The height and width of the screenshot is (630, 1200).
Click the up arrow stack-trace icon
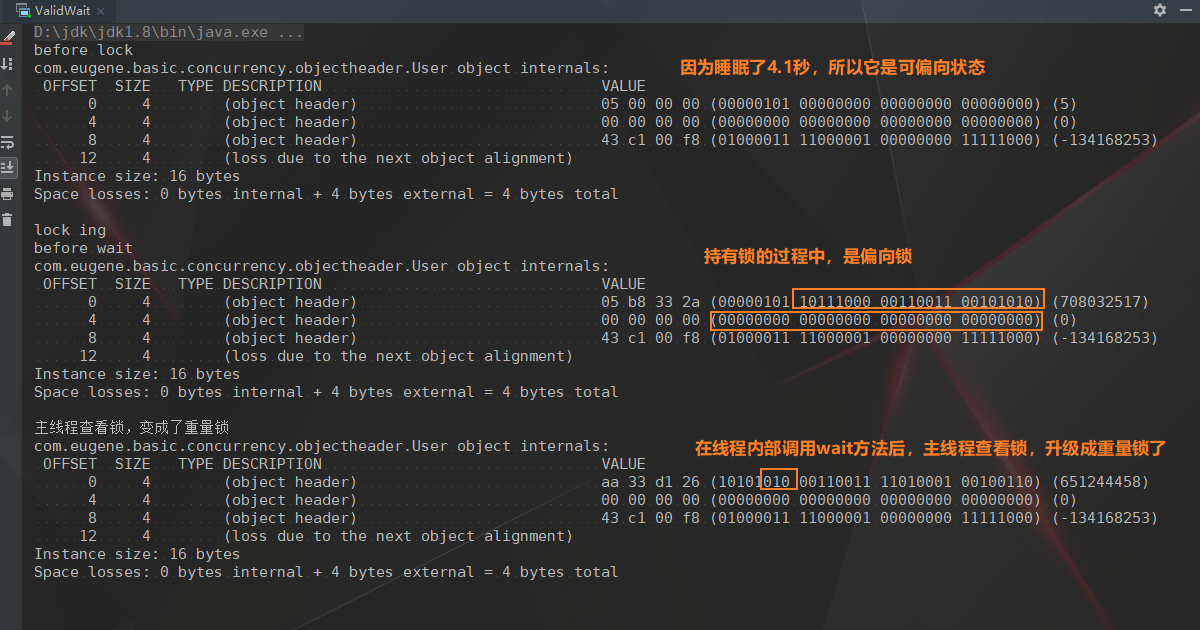click(x=8, y=90)
